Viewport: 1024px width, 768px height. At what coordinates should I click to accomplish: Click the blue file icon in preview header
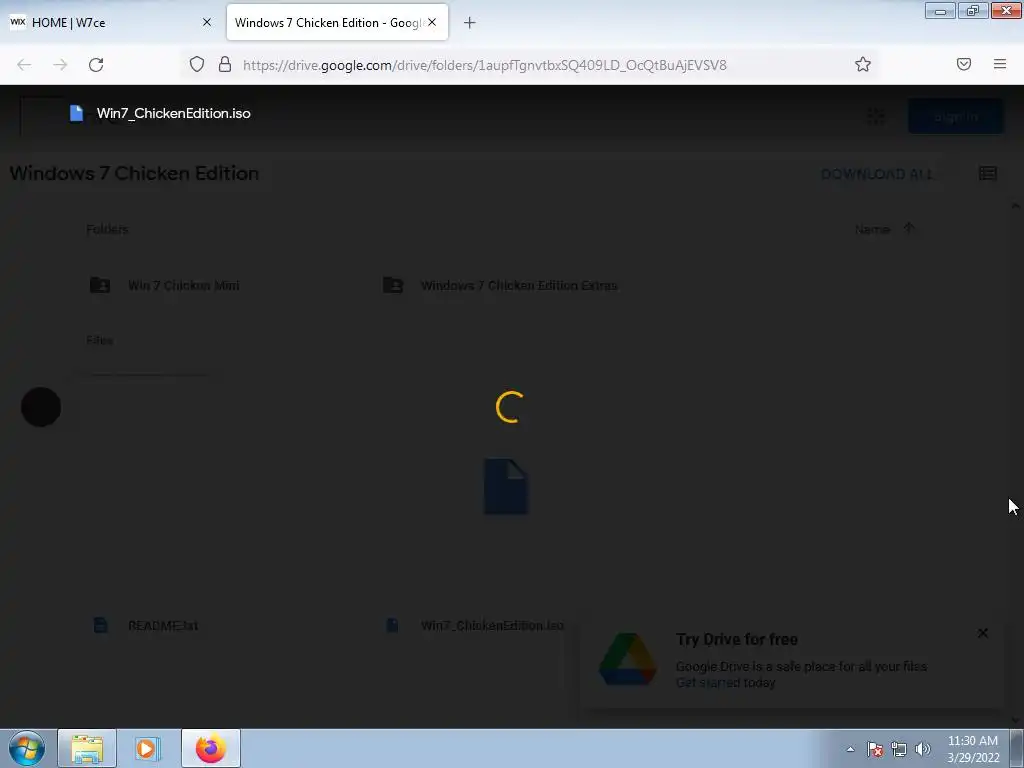click(x=76, y=113)
